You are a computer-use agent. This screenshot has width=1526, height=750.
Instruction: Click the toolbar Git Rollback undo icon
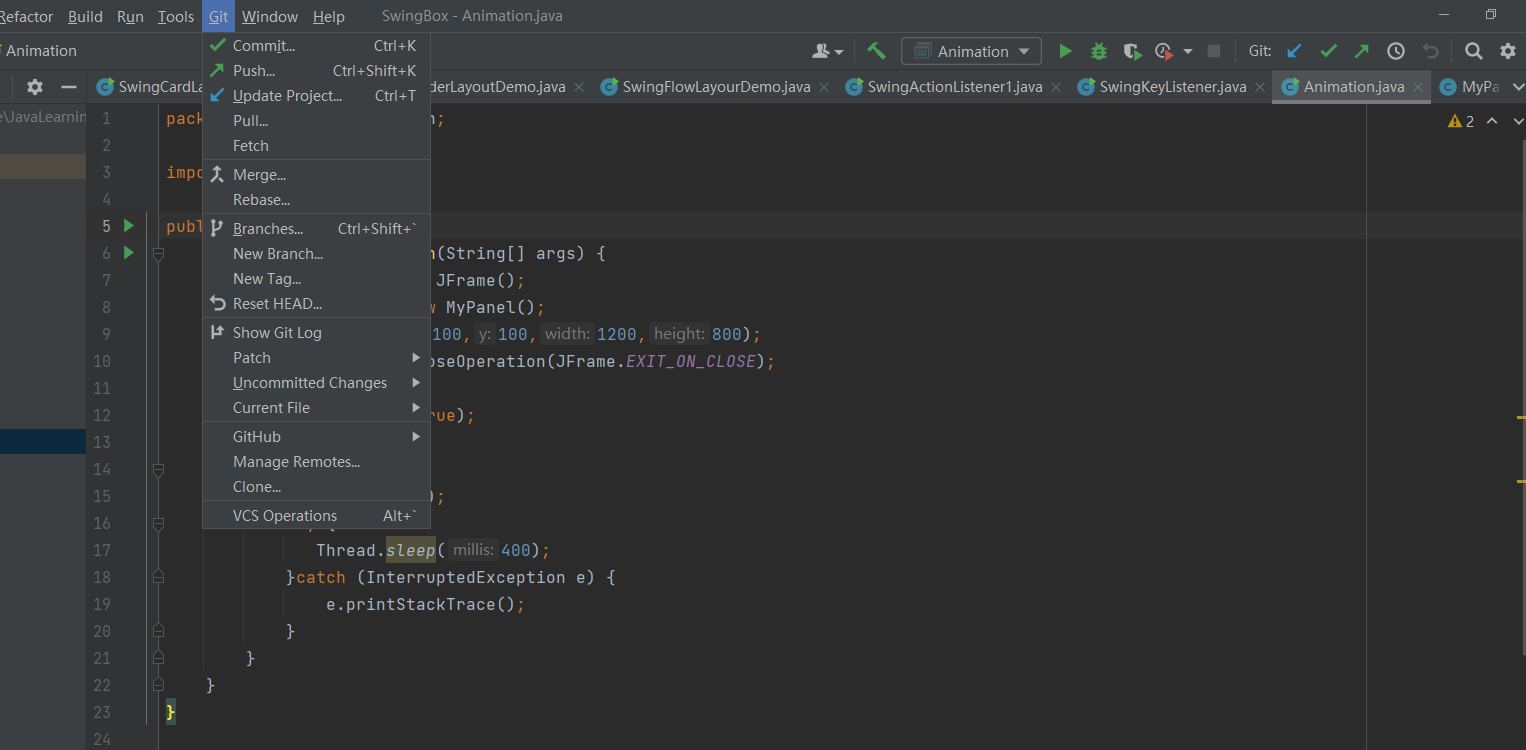[1431, 51]
